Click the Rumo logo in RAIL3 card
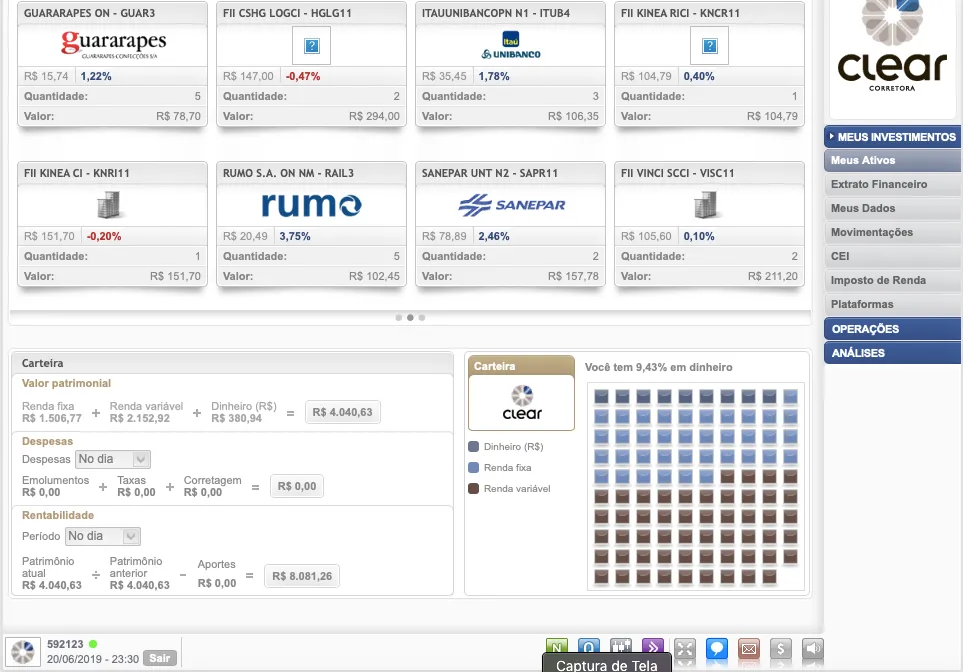Viewport: 963px width, 672px height. [311, 205]
